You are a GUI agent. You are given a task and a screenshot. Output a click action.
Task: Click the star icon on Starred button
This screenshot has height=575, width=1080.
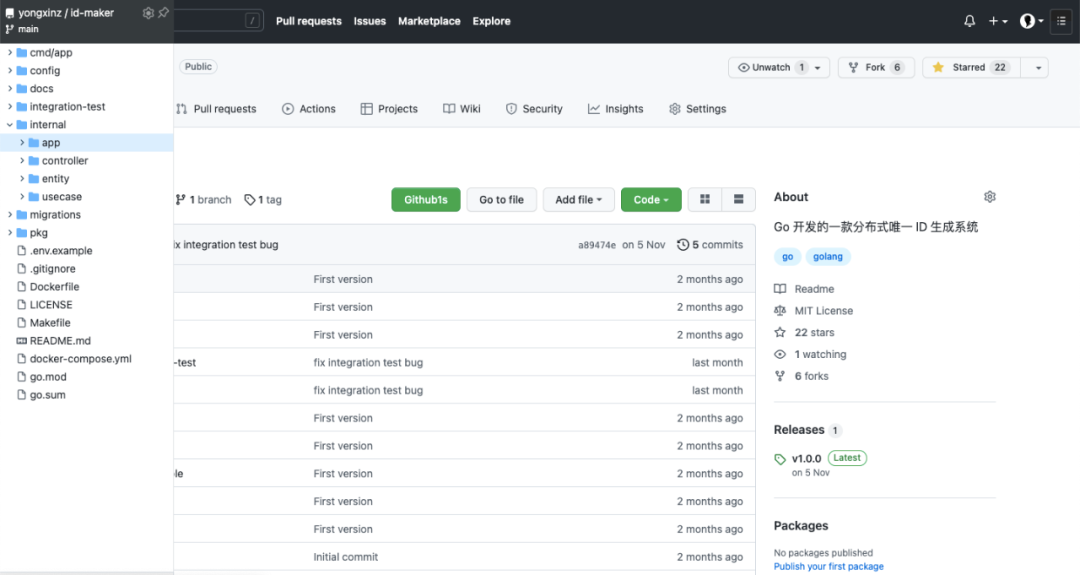(x=937, y=67)
